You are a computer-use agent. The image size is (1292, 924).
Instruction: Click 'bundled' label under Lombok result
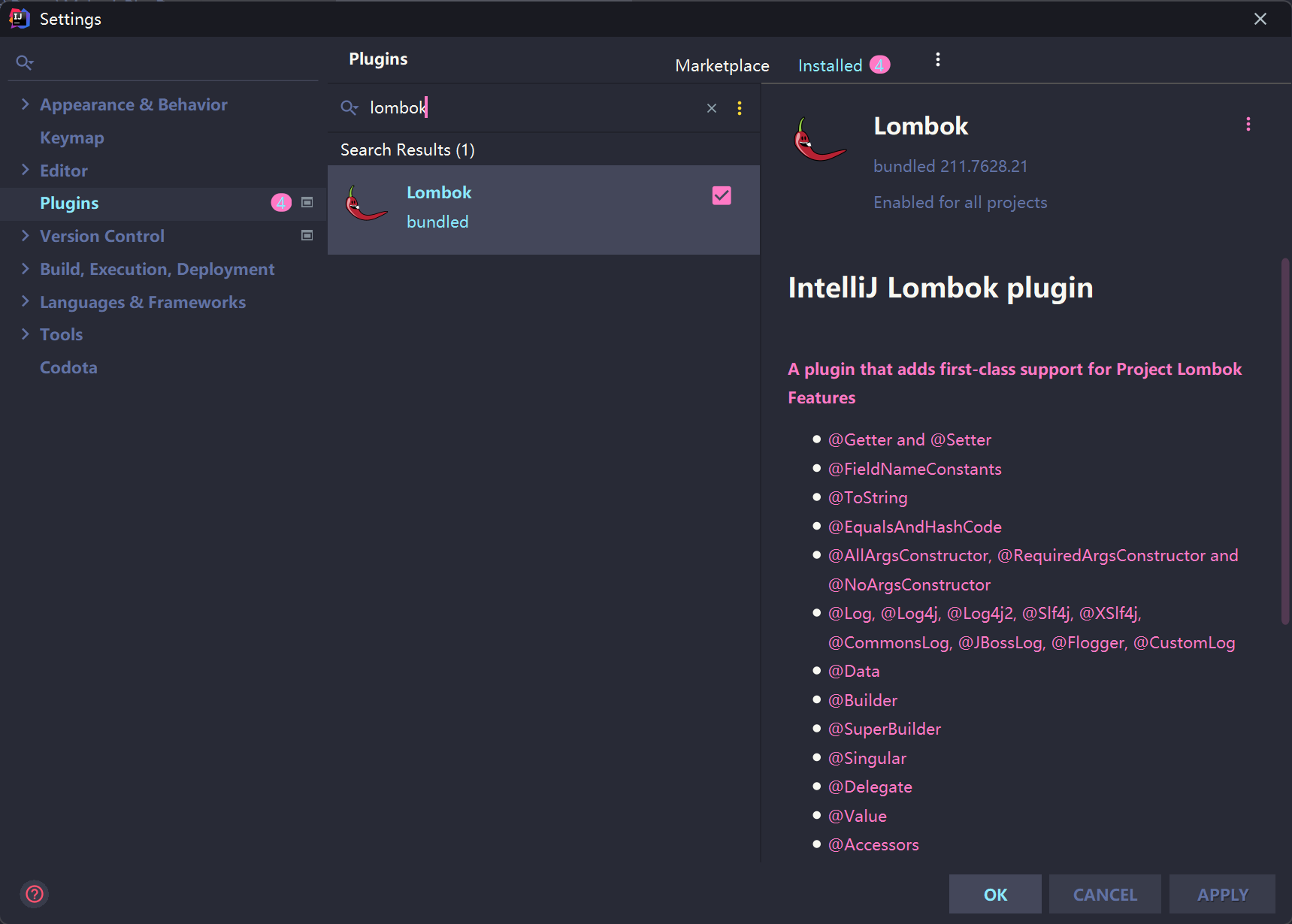coord(437,222)
